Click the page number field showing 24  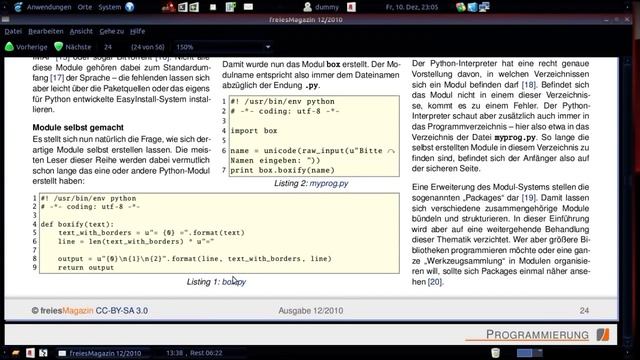(x=108, y=47)
